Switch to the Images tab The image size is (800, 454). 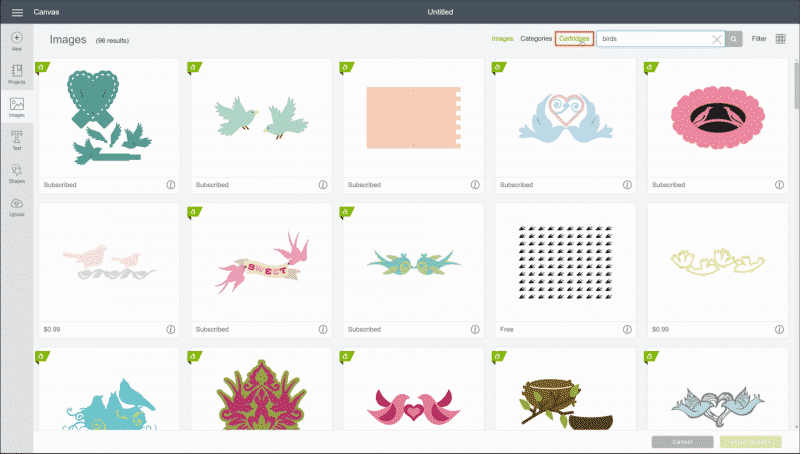point(502,39)
